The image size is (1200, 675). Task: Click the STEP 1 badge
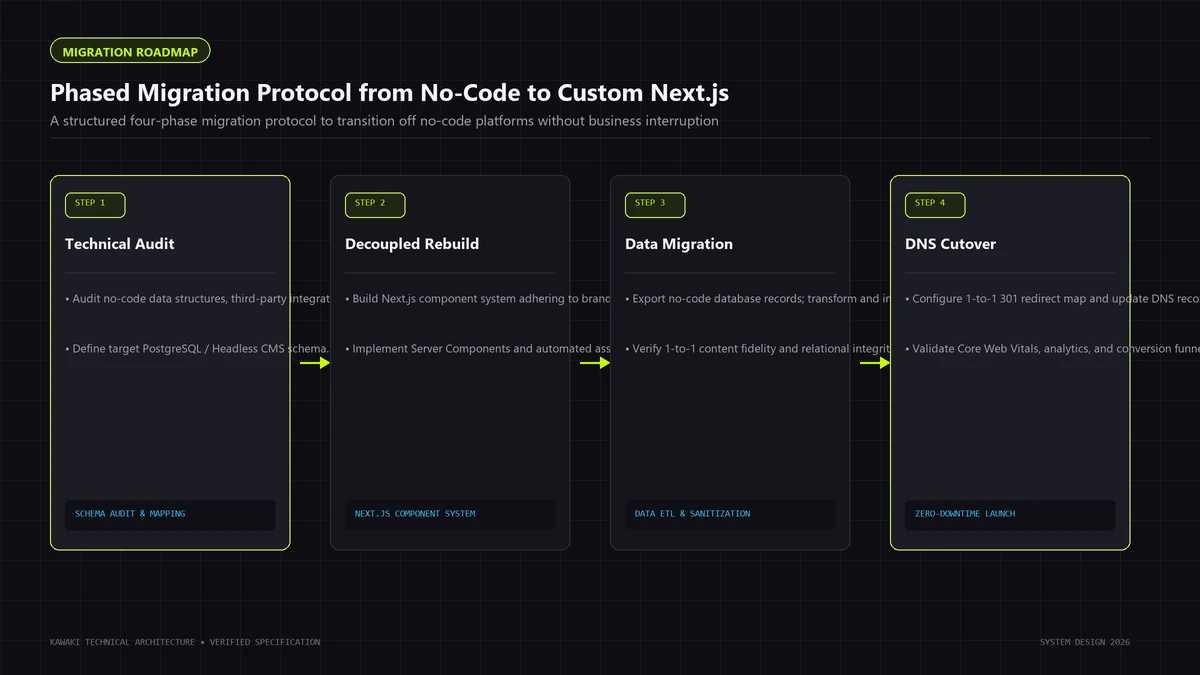[x=95, y=204]
